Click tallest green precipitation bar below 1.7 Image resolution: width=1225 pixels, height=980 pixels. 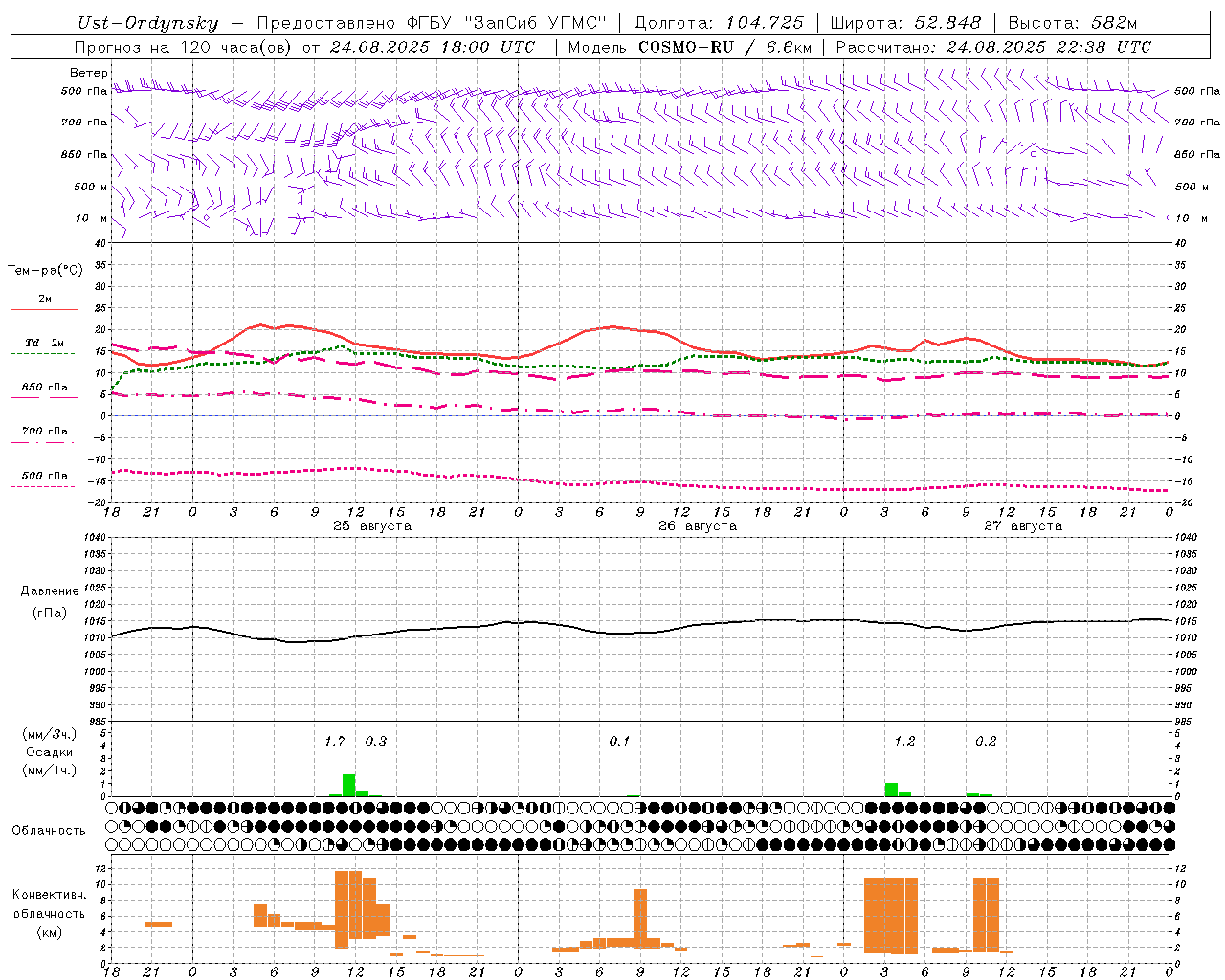pyautogui.click(x=348, y=785)
